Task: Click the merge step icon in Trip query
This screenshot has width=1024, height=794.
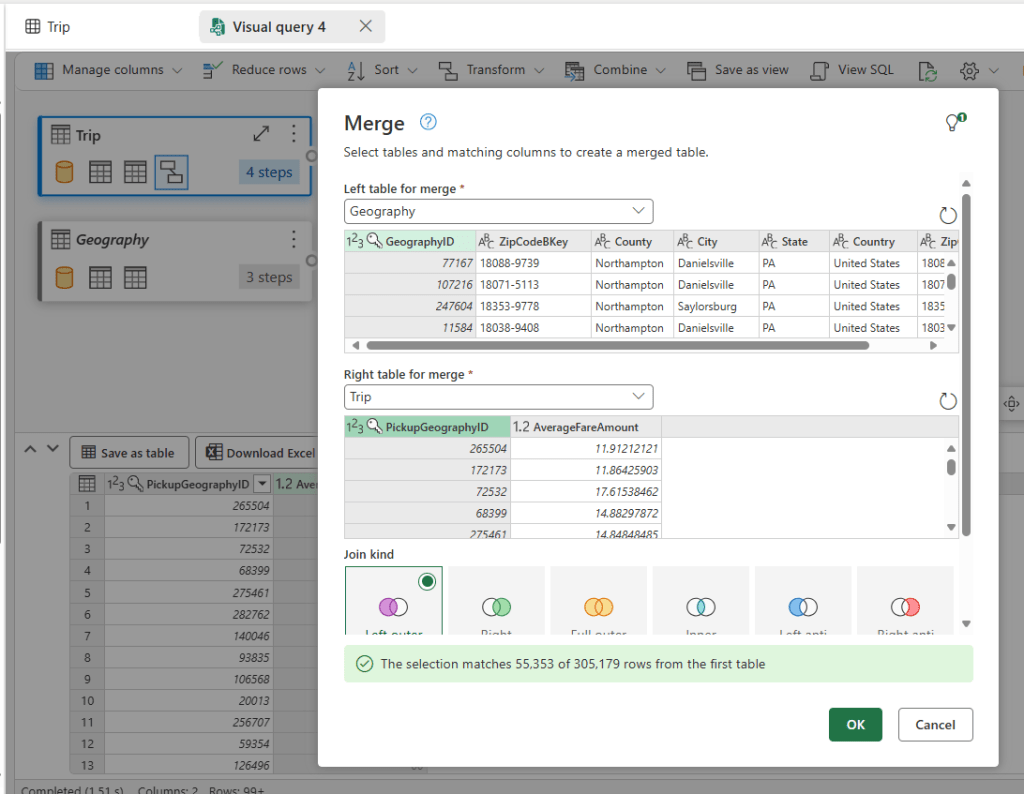Action: (x=171, y=172)
